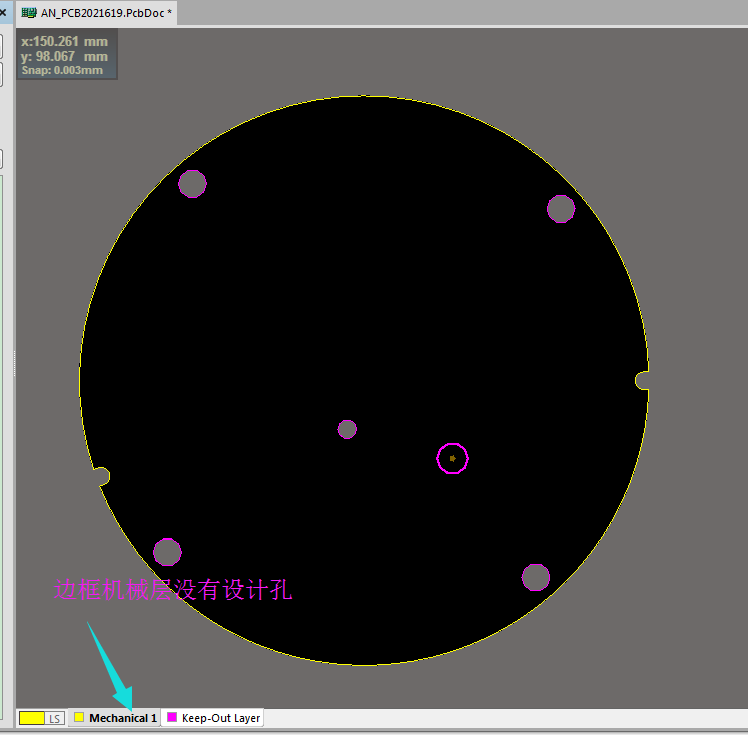This screenshot has height=735, width=748.
Task: Click the notch on the board's left edge
Action: click(101, 476)
